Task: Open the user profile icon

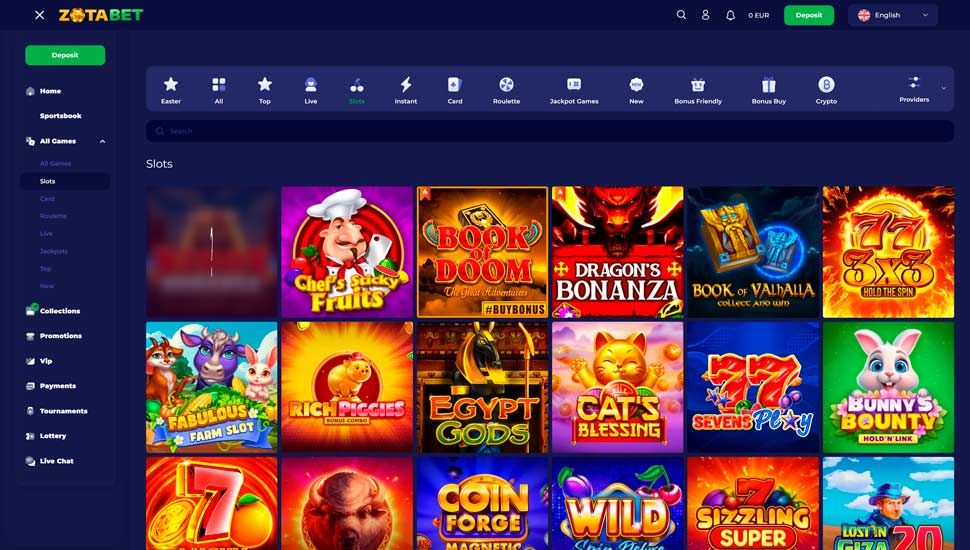Action: click(705, 15)
